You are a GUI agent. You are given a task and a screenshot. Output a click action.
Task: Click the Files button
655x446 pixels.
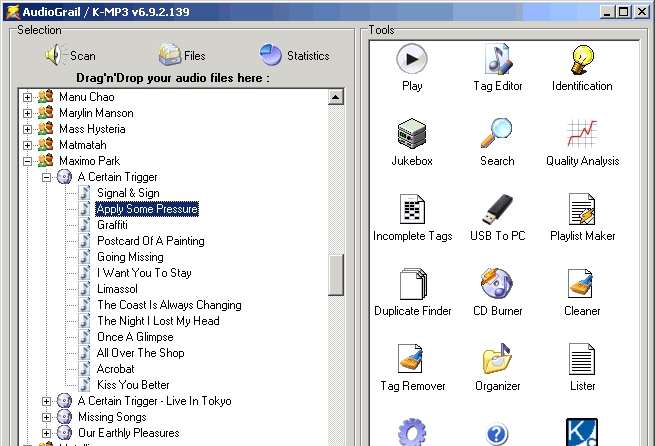tap(182, 55)
